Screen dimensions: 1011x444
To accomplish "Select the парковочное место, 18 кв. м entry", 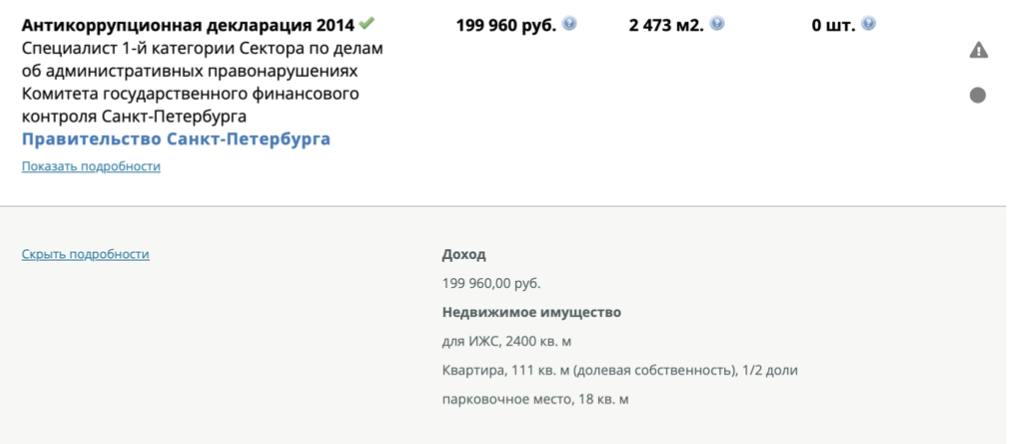I will (x=535, y=399).
